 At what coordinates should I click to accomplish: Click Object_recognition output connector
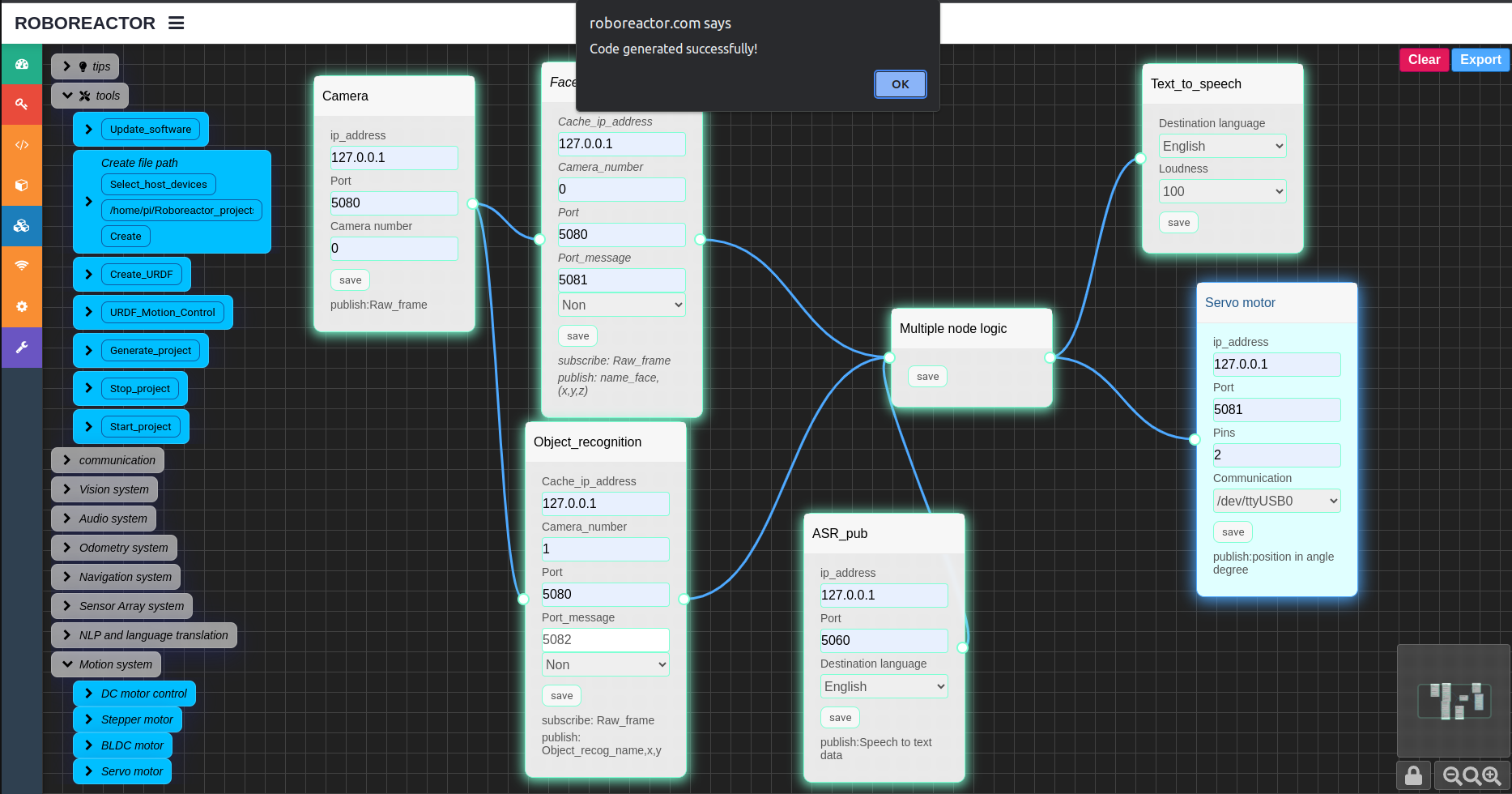click(x=684, y=599)
